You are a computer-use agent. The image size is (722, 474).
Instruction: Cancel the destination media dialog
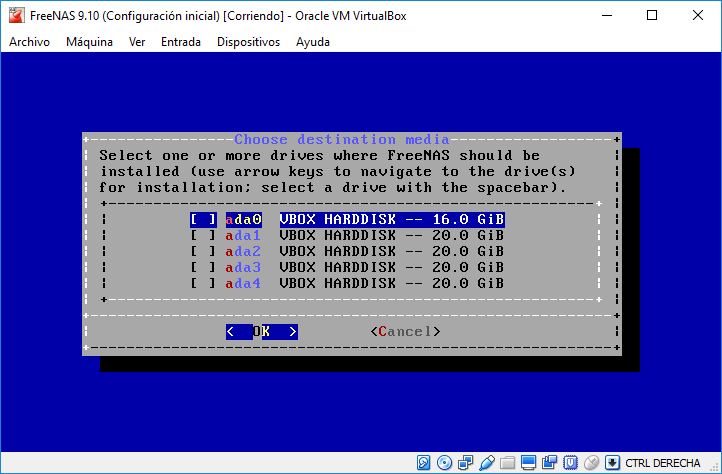click(x=405, y=332)
